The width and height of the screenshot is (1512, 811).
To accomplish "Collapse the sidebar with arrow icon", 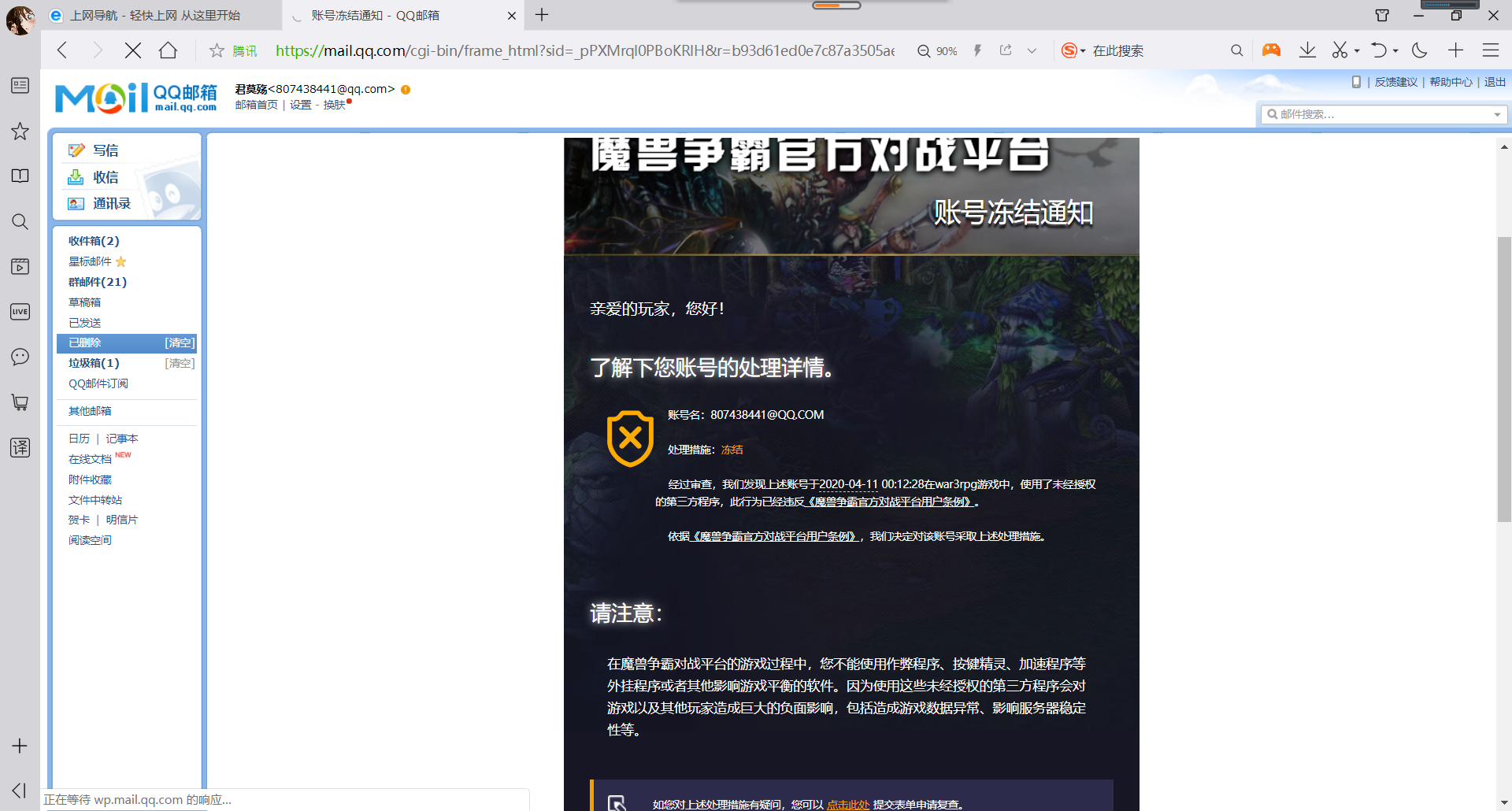I will pyautogui.click(x=20, y=791).
